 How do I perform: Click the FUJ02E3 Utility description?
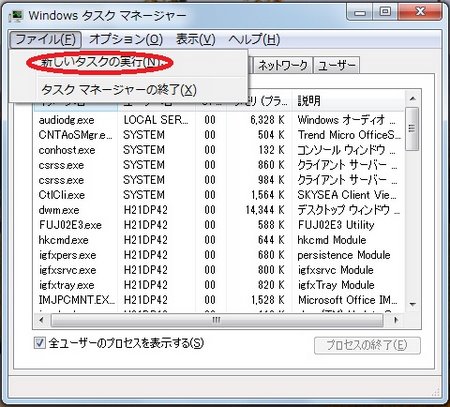click(336, 225)
